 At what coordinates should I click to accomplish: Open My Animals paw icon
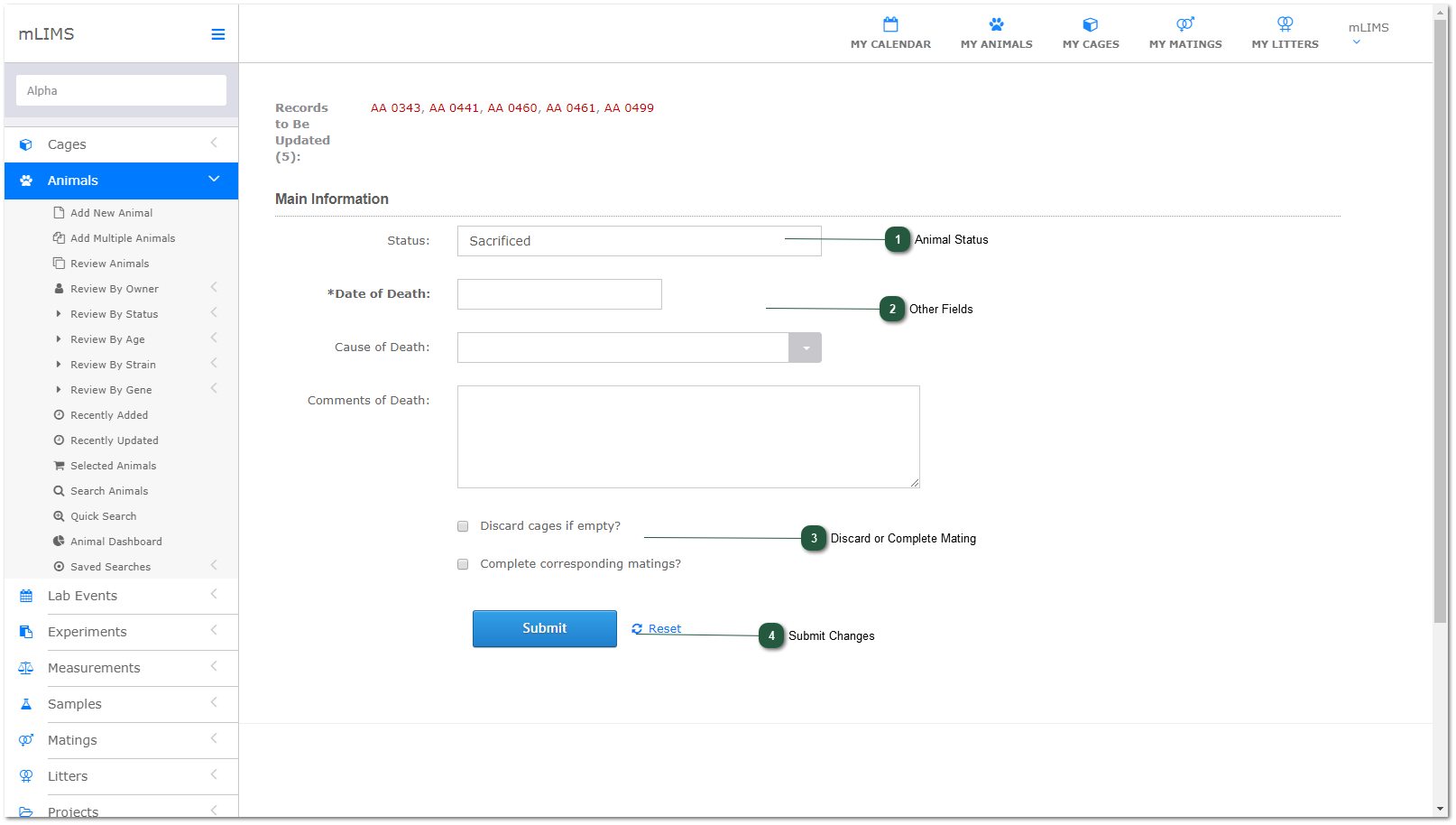pyautogui.click(x=996, y=24)
